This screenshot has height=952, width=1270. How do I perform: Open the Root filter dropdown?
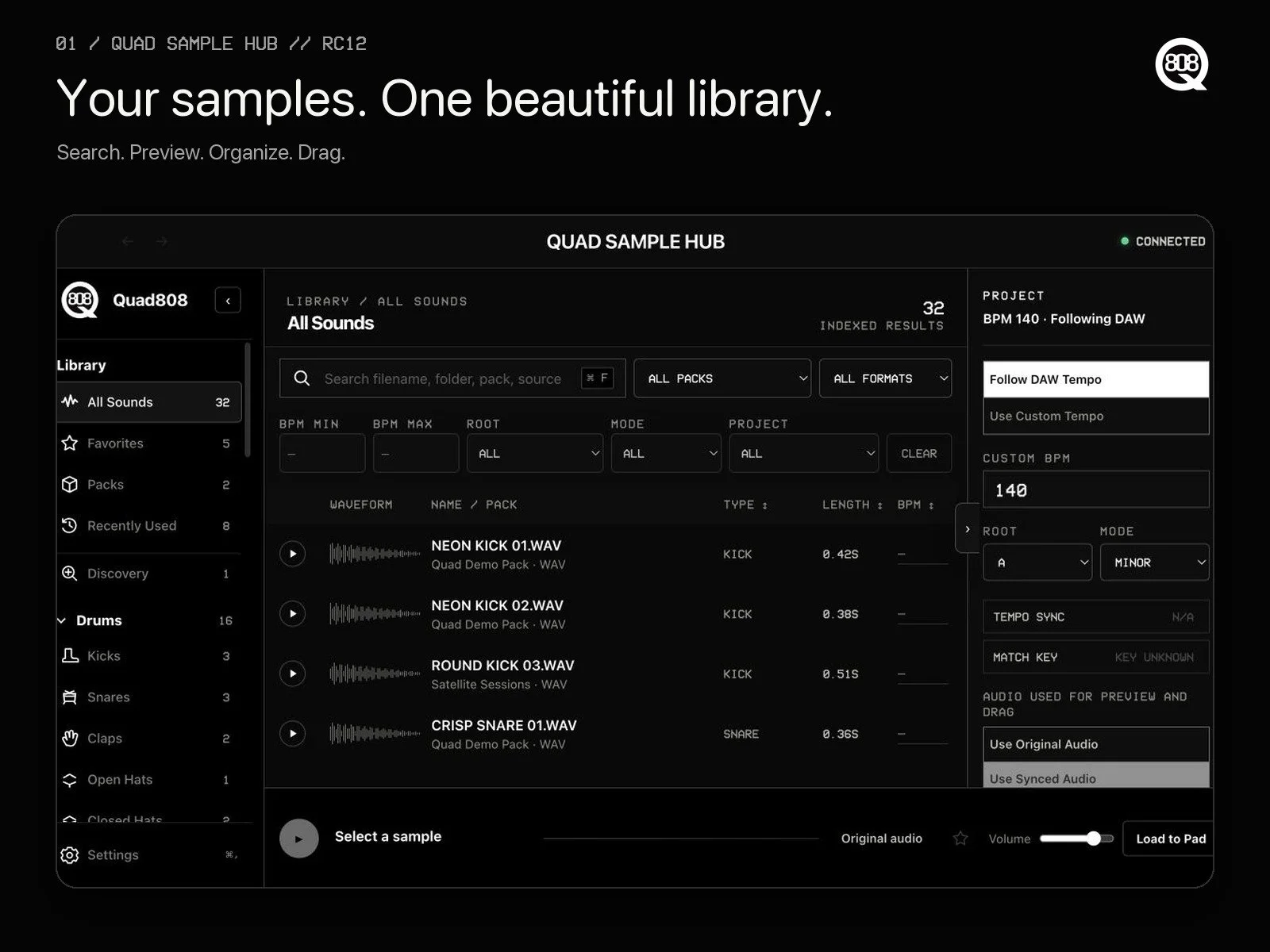(535, 453)
